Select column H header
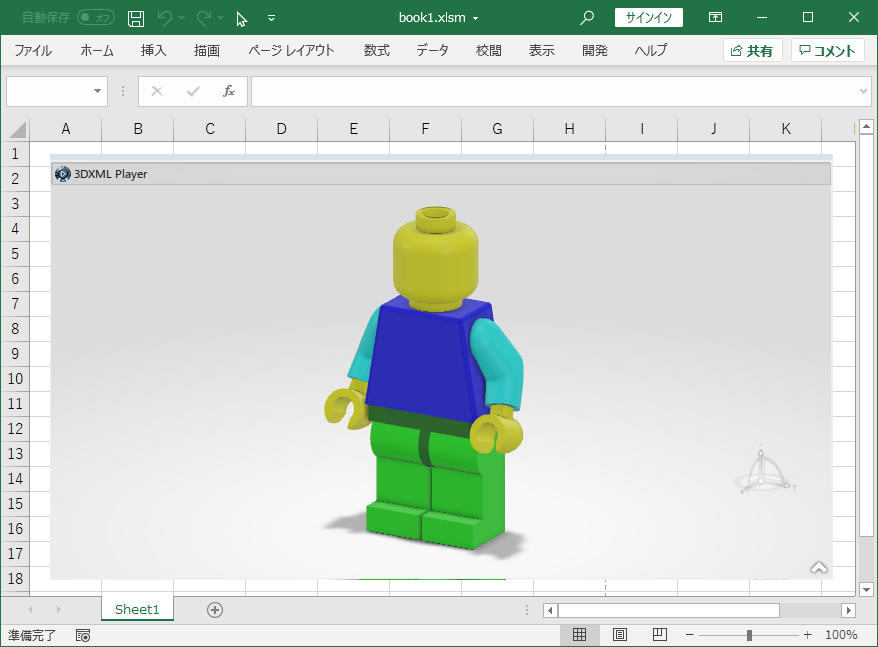Viewport: 878px width, 647px height. [569, 129]
